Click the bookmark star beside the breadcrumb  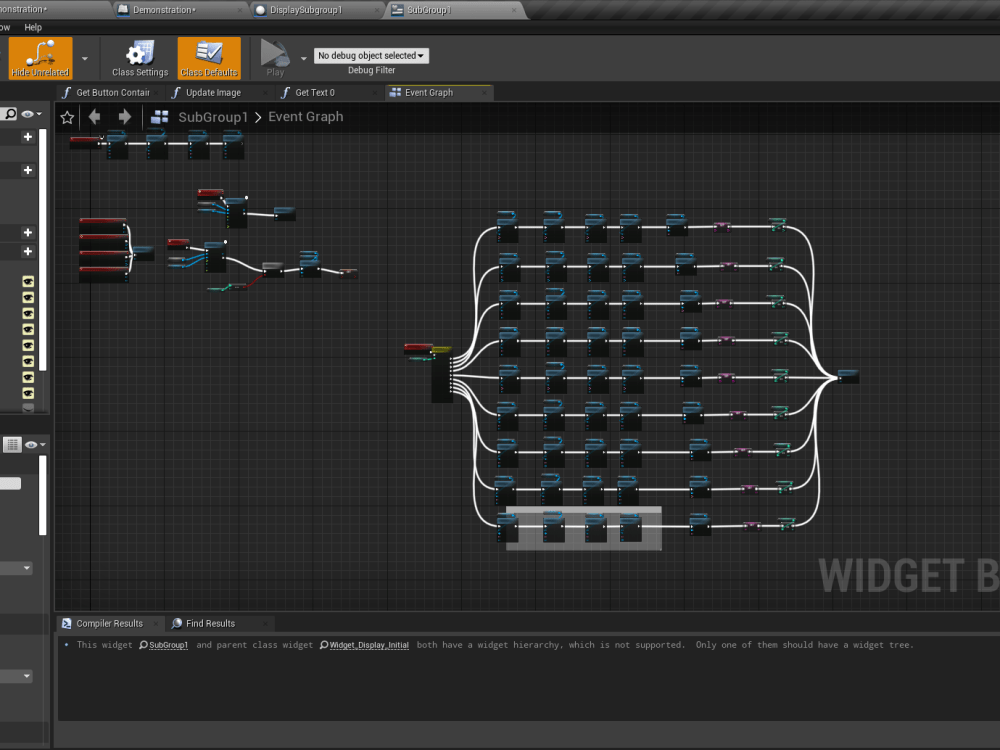point(66,116)
